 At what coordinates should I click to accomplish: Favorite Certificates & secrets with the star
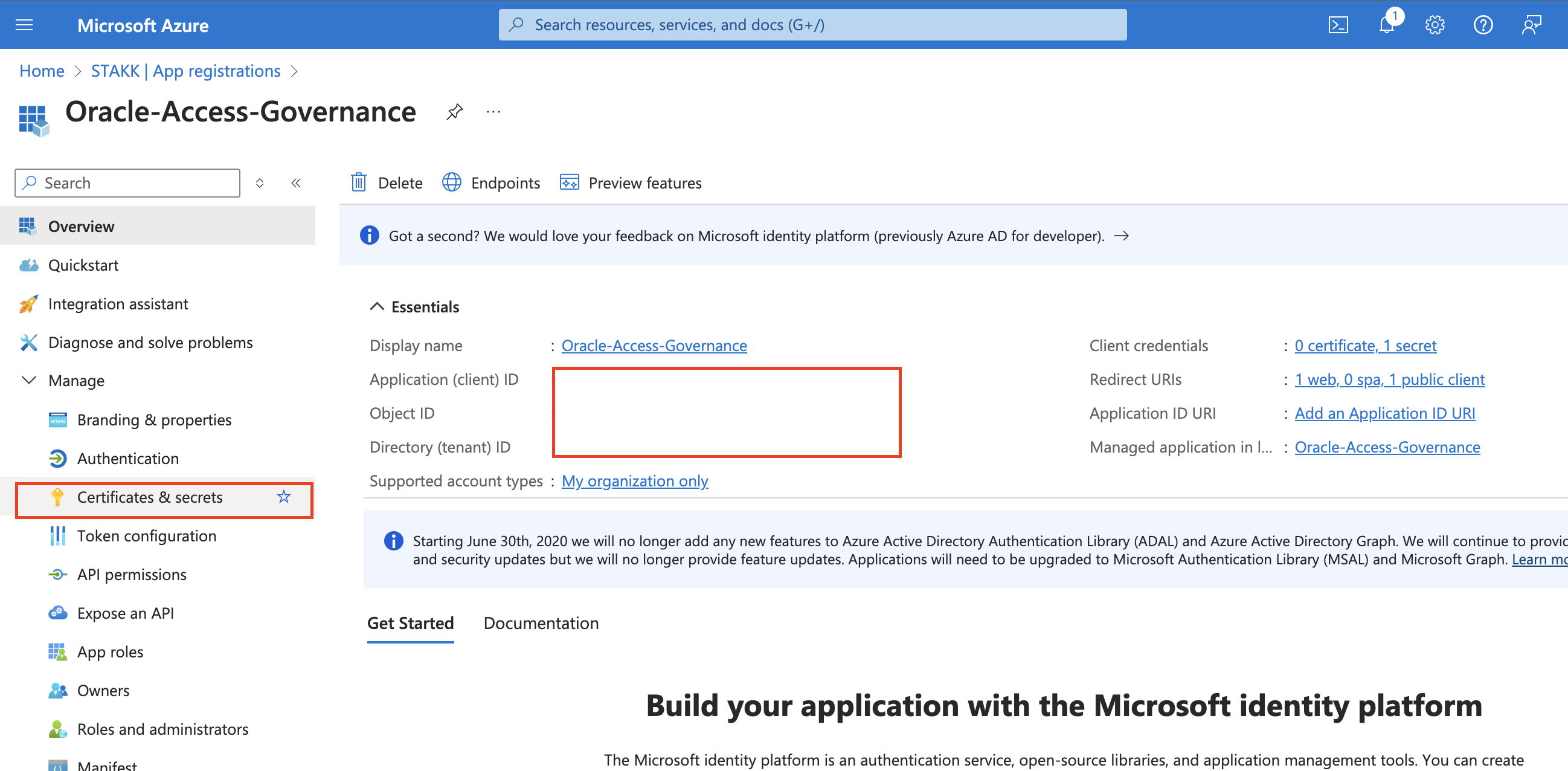(x=284, y=497)
